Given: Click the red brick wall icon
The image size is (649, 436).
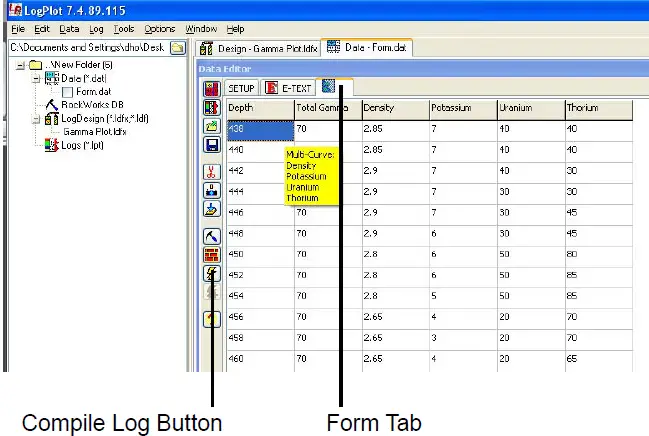Looking at the screenshot, I should pos(212,255).
